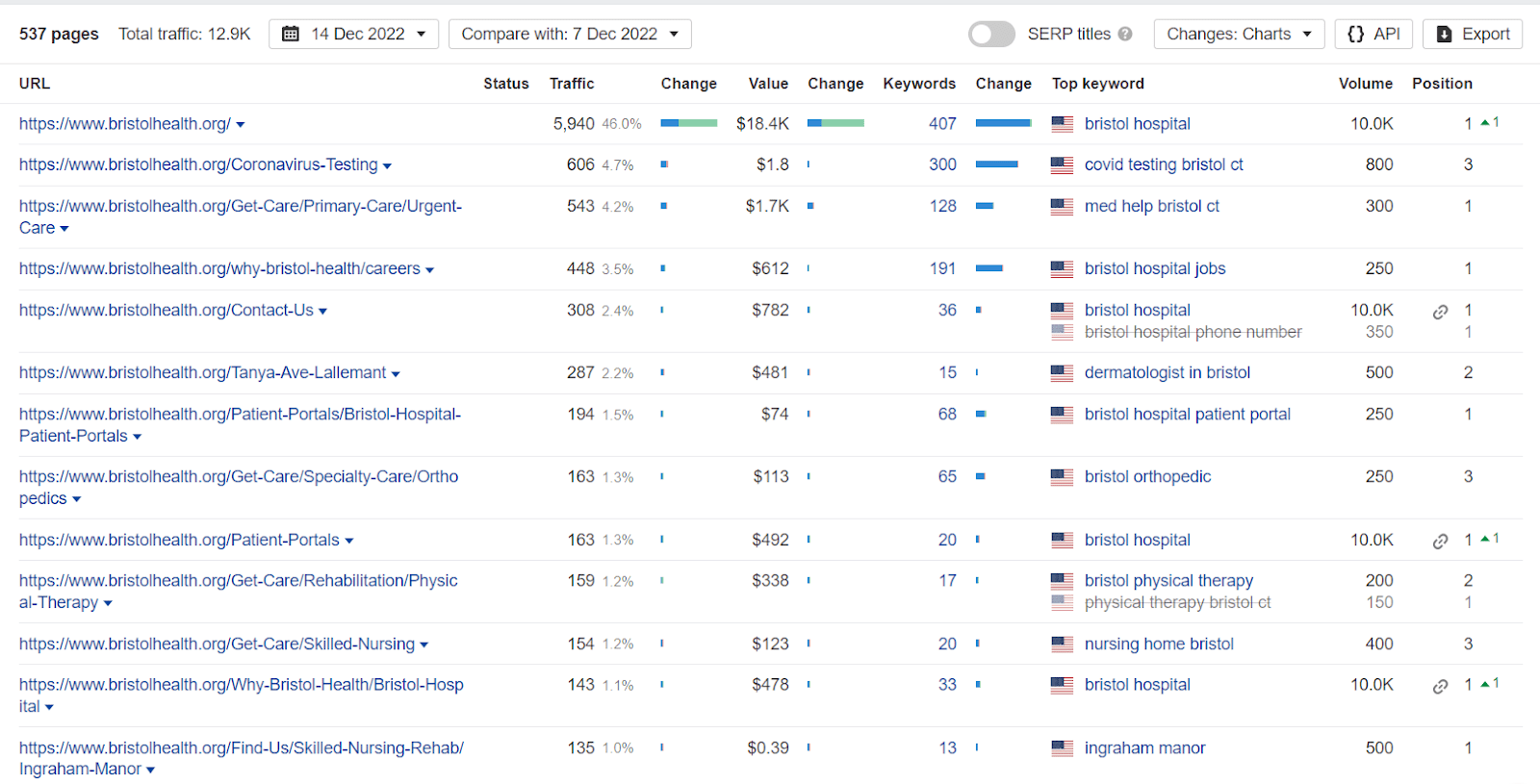Click the 128 keywords count link
The width and height of the screenshot is (1540, 784).
point(943,207)
